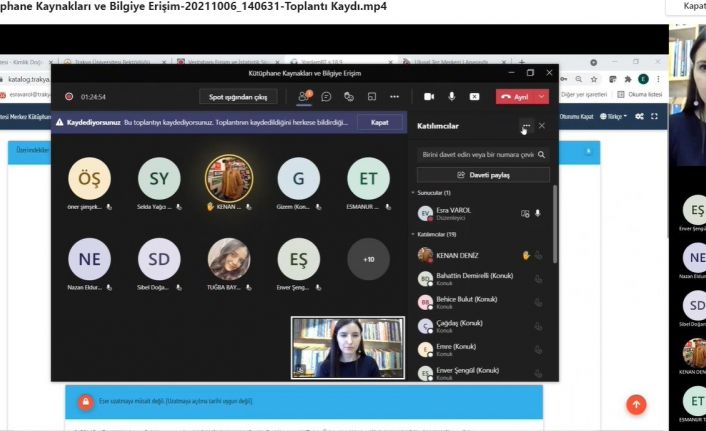
Task: Click the invite someone search field
Action: tap(475, 155)
